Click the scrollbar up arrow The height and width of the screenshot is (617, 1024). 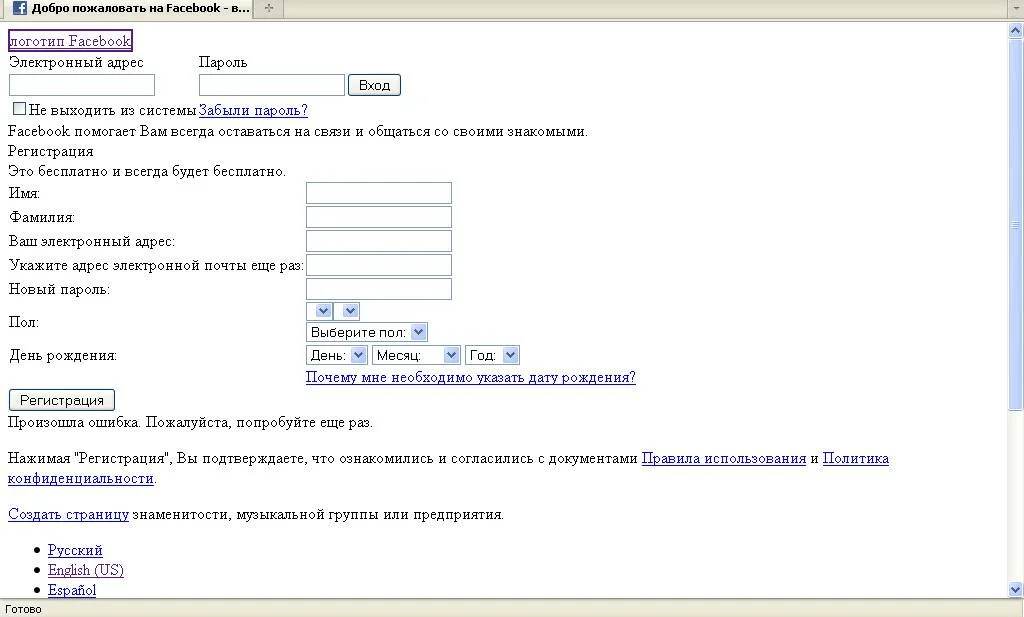coord(1016,29)
